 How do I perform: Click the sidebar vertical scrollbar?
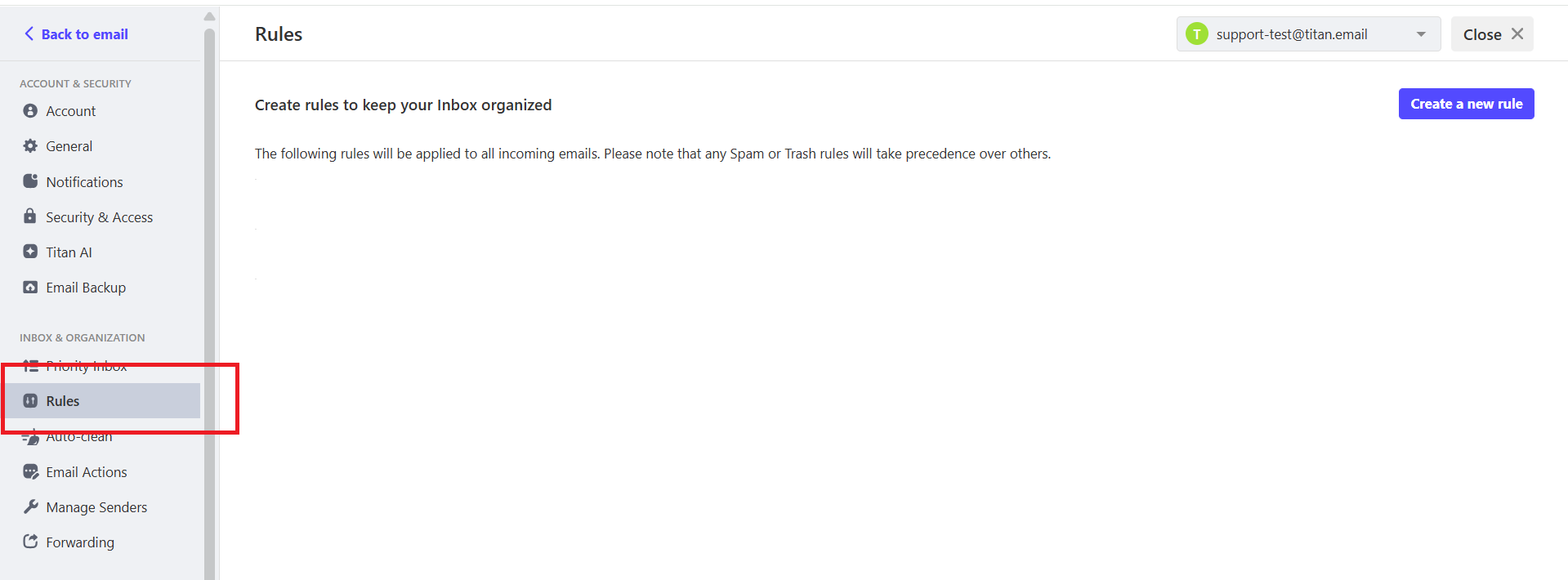coord(209,302)
